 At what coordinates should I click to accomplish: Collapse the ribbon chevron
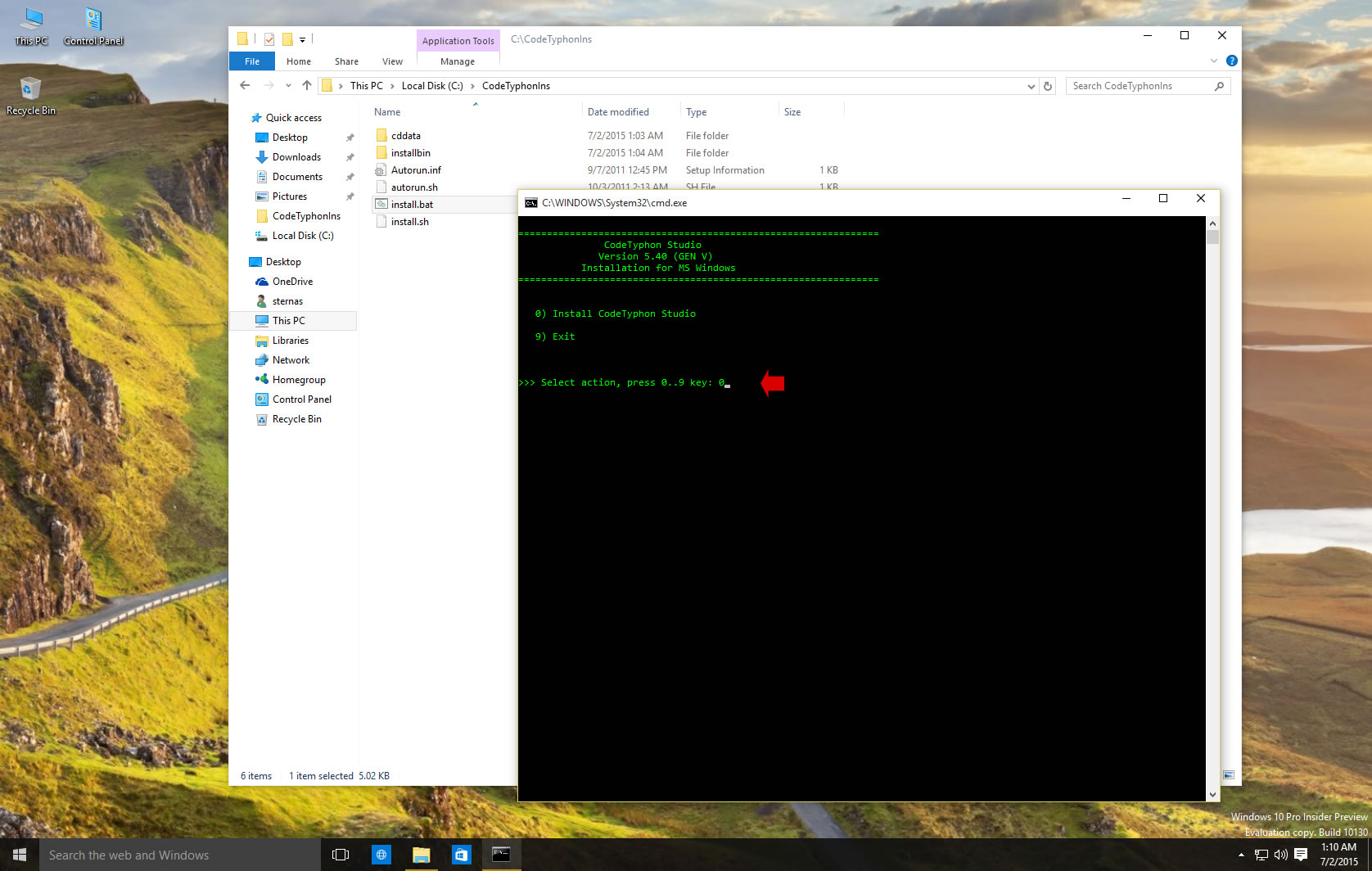click(x=1213, y=61)
